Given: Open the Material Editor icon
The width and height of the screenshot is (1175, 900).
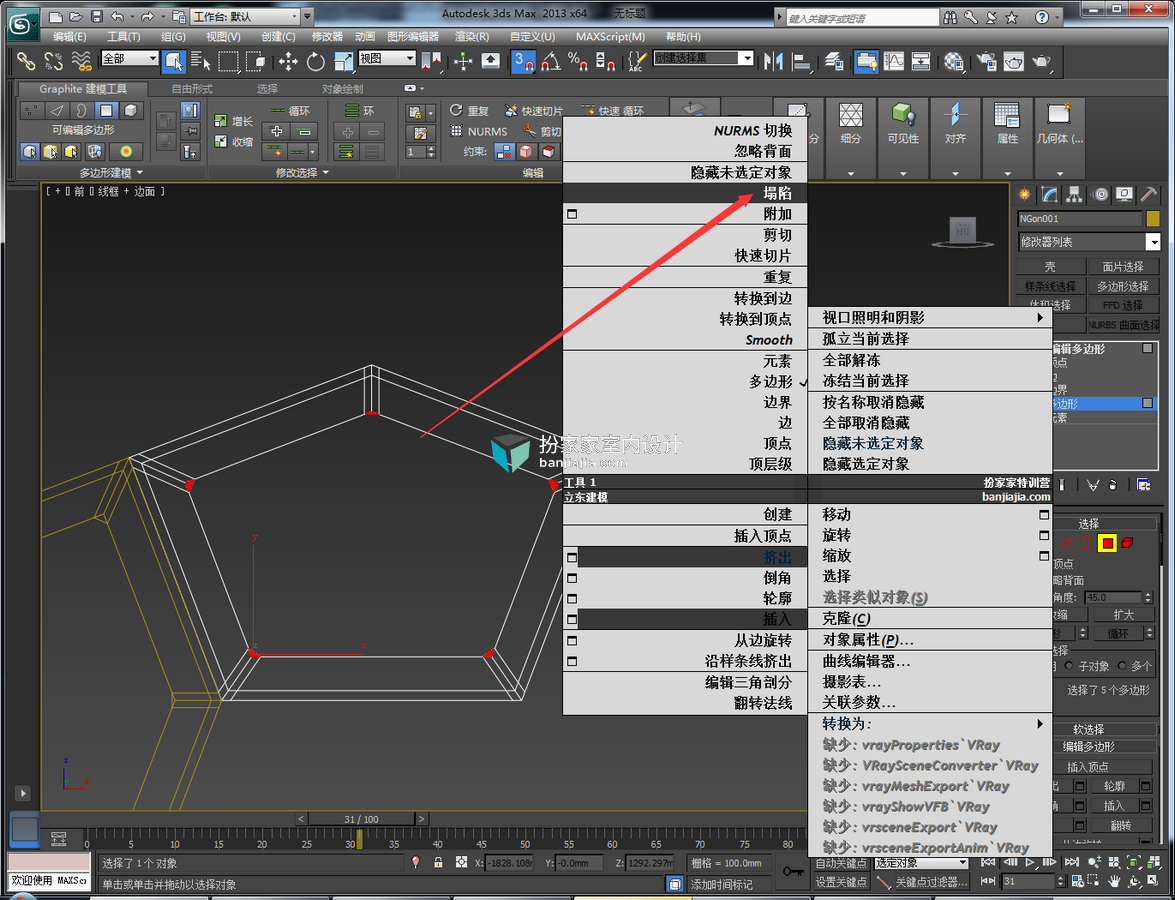Looking at the screenshot, I should coord(953,61).
